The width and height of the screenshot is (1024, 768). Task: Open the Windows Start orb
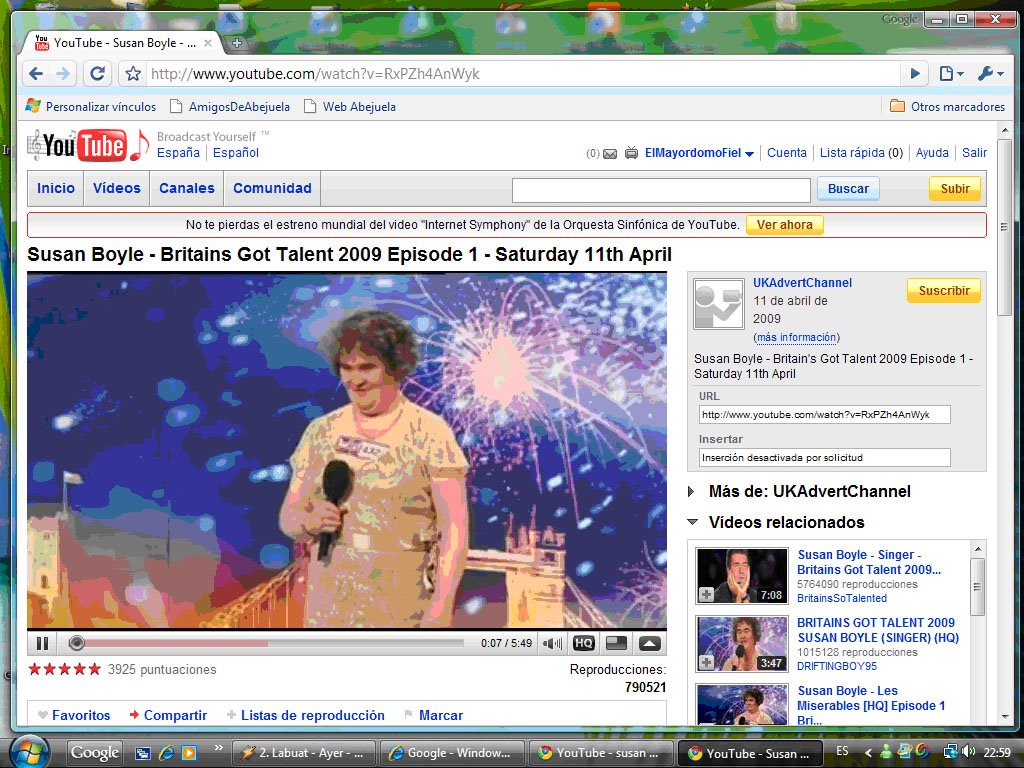point(29,752)
